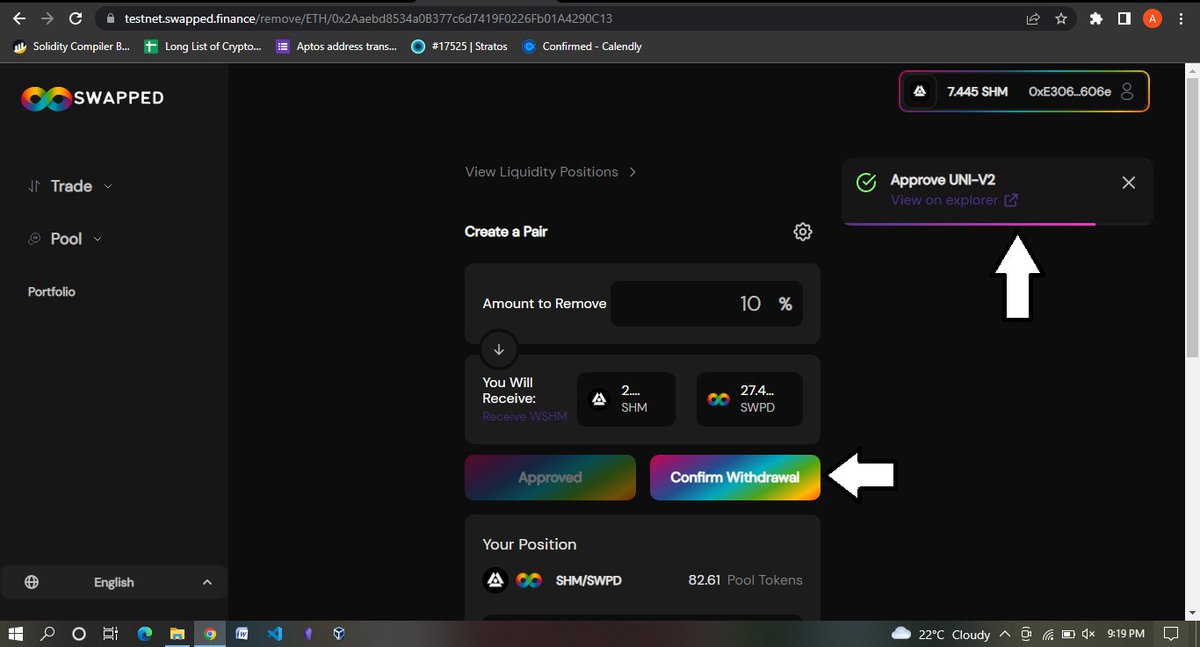Click the globe language icon
The height and width of the screenshot is (647, 1200).
tap(32, 582)
